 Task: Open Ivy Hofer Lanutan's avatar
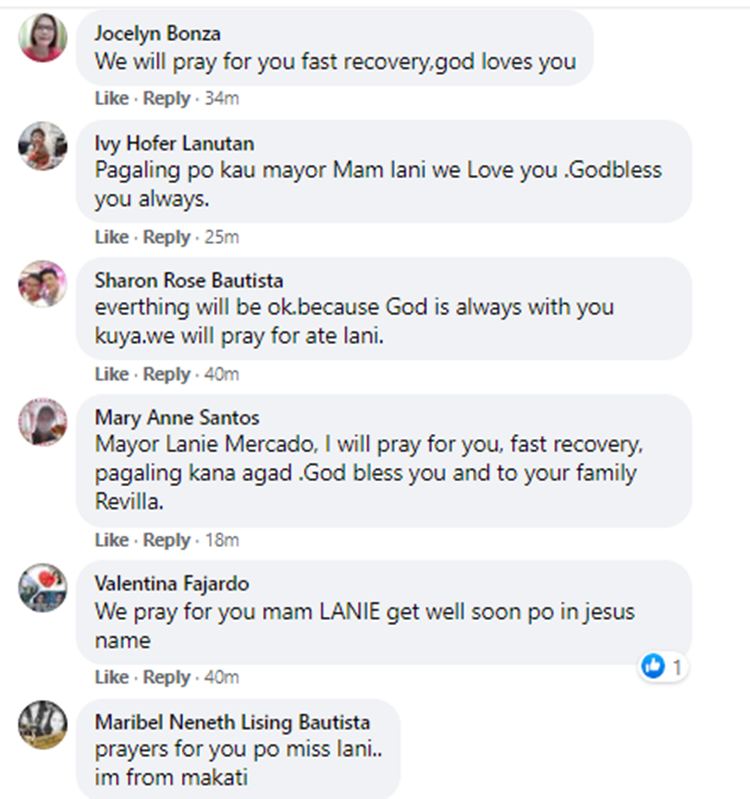[43, 147]
